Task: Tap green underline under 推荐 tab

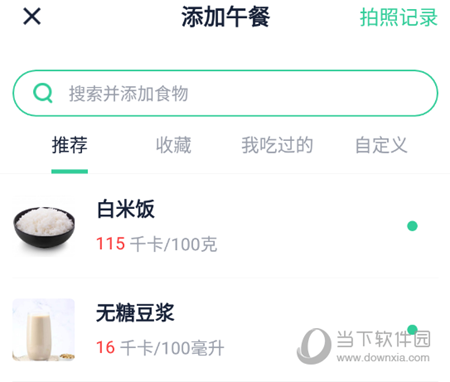Action: pos(70,171)
